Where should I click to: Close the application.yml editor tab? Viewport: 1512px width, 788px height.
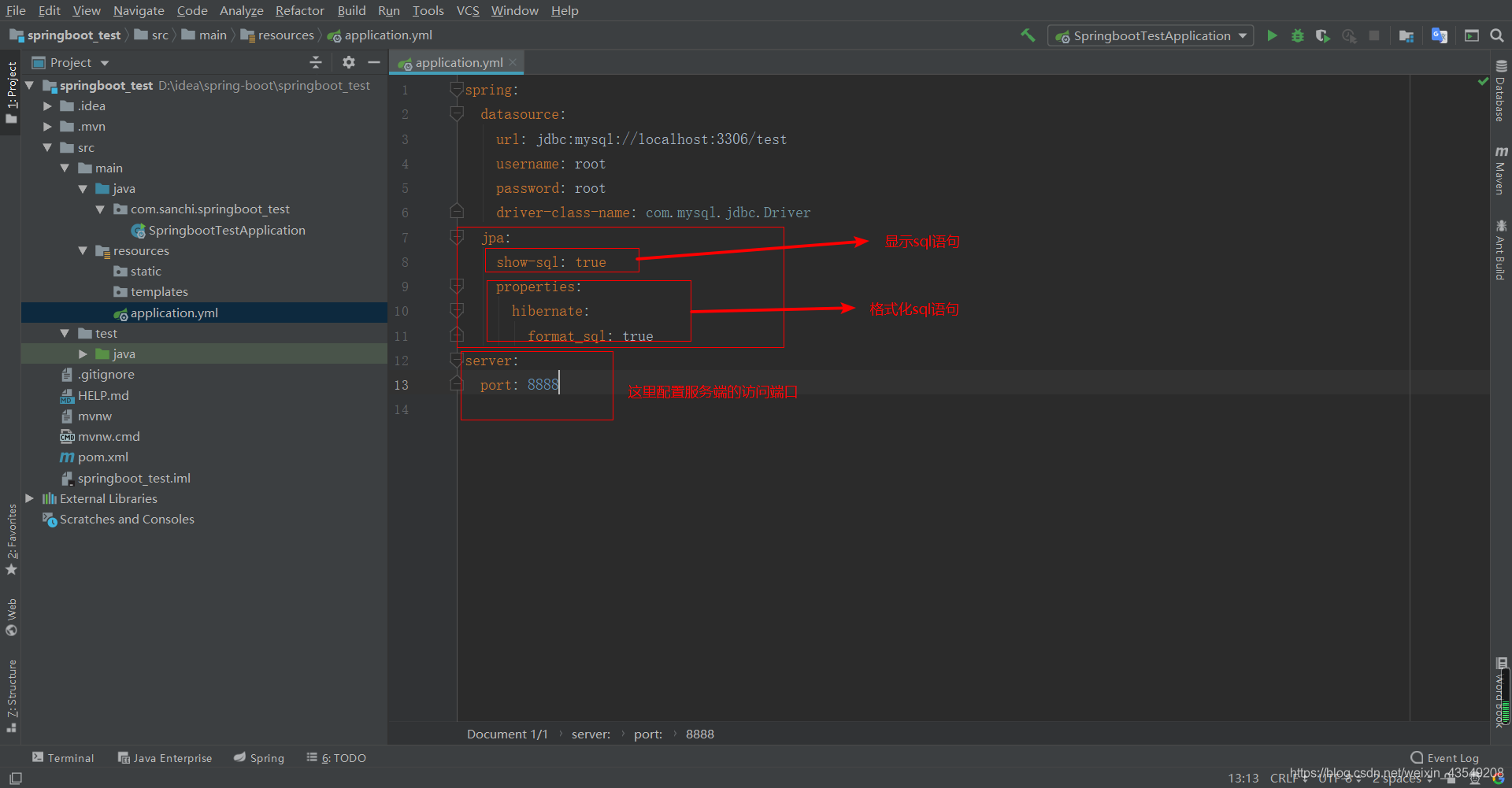pyautogui.click(x=513, y=62)
